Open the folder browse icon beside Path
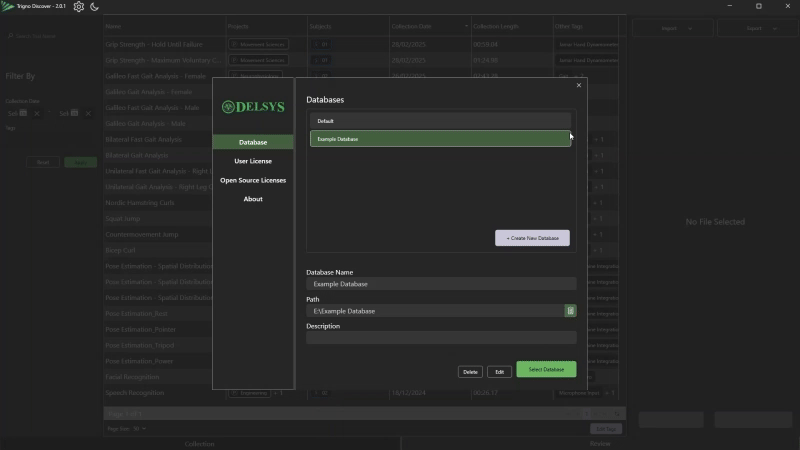Viewport: 800px width, 450px height. 570,311
